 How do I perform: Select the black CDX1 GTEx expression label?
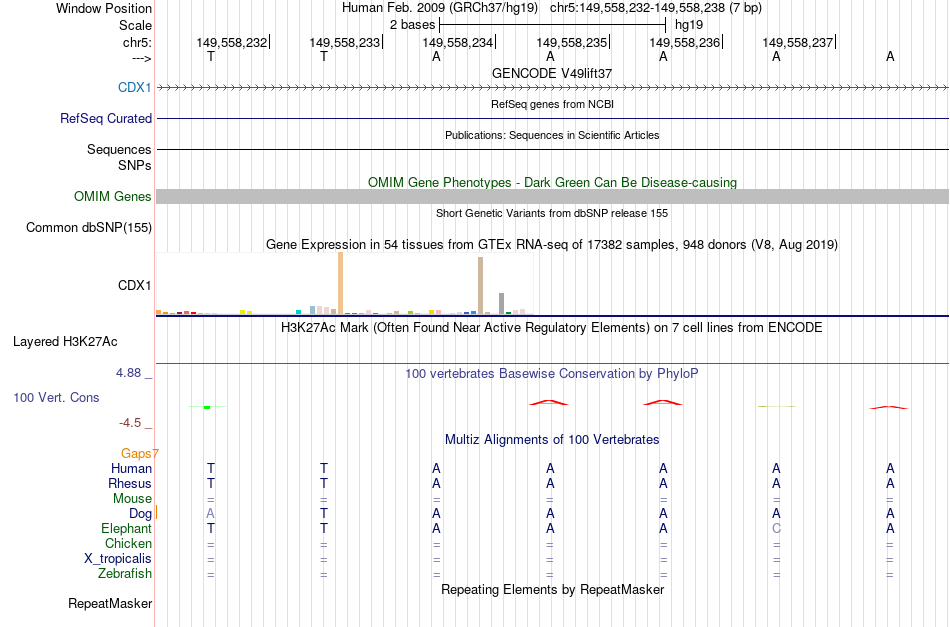pyautogui.click(x=135, y=285)
